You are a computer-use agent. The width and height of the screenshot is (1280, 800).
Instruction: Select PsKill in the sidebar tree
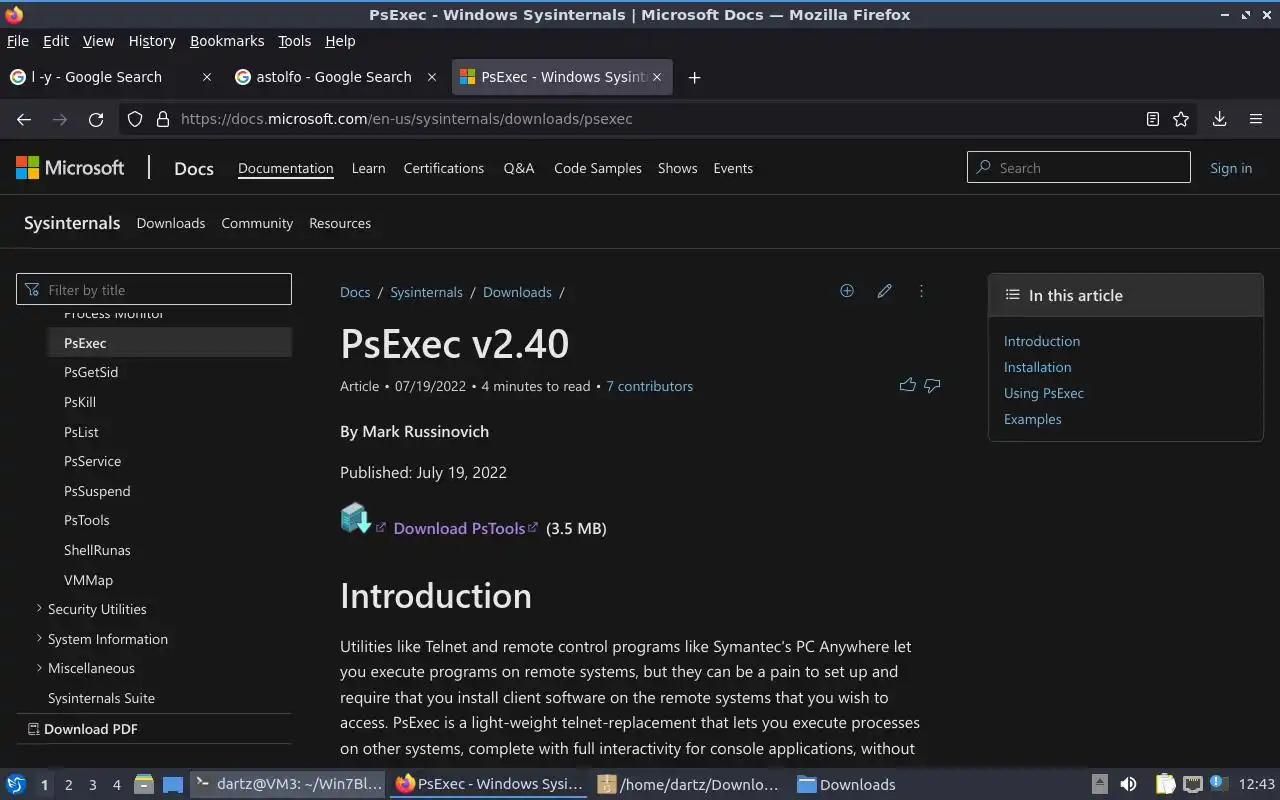point(80,402)
